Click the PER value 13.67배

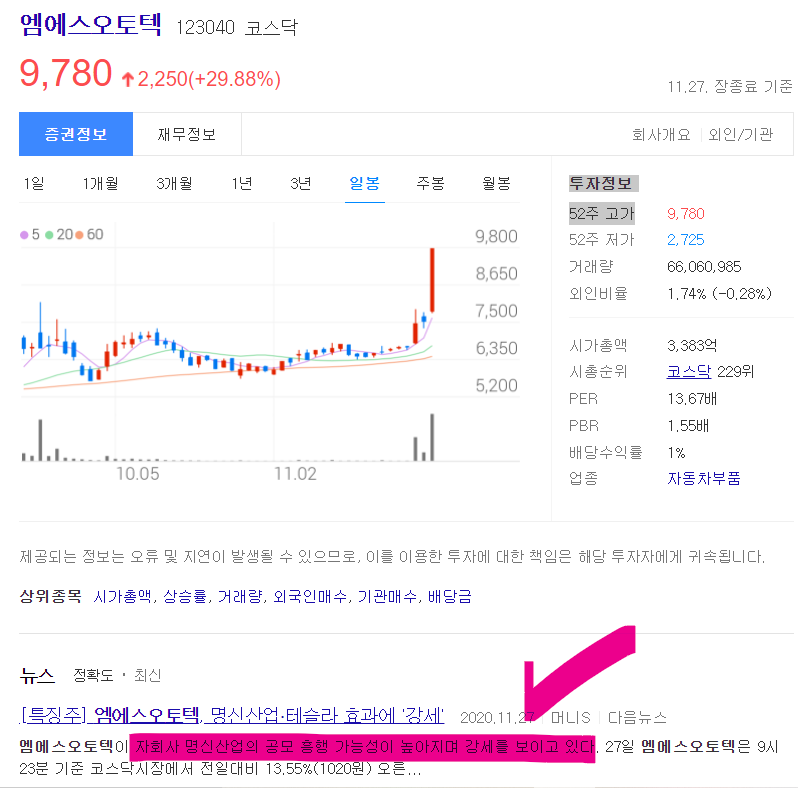click(692, 399)
